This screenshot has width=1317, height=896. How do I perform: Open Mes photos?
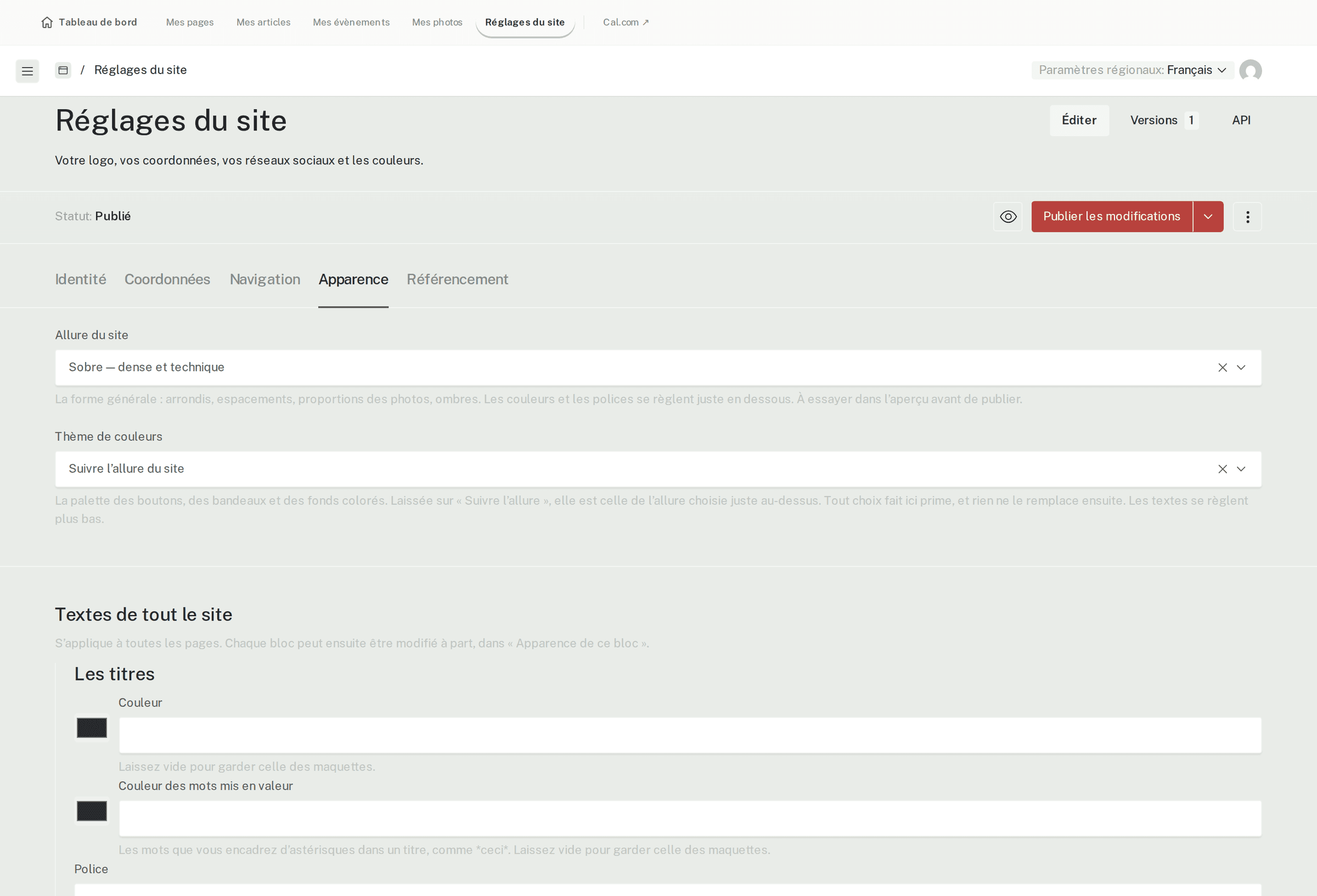tap(437, 22)
